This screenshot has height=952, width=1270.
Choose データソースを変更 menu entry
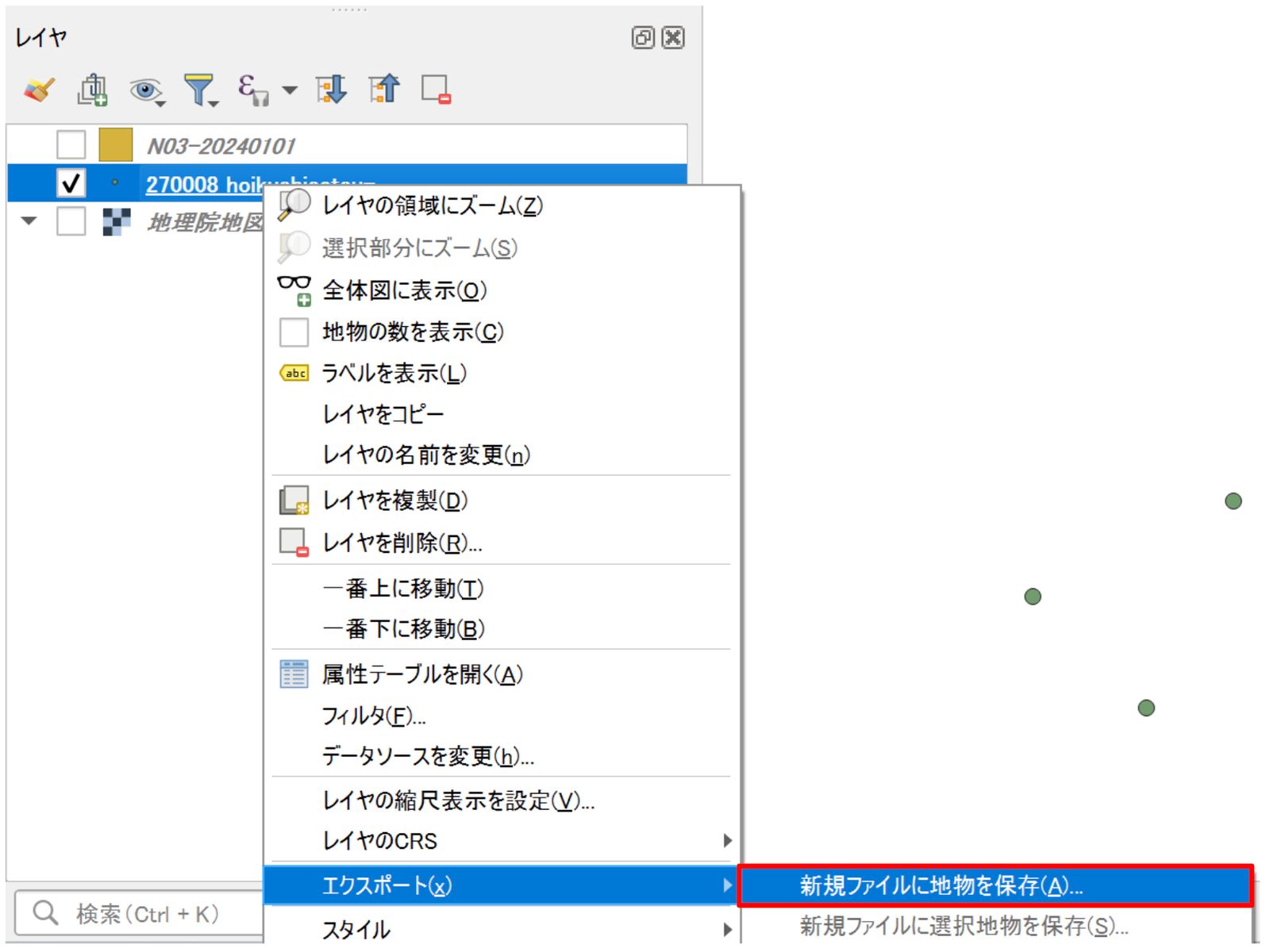[x=501, y=756]
